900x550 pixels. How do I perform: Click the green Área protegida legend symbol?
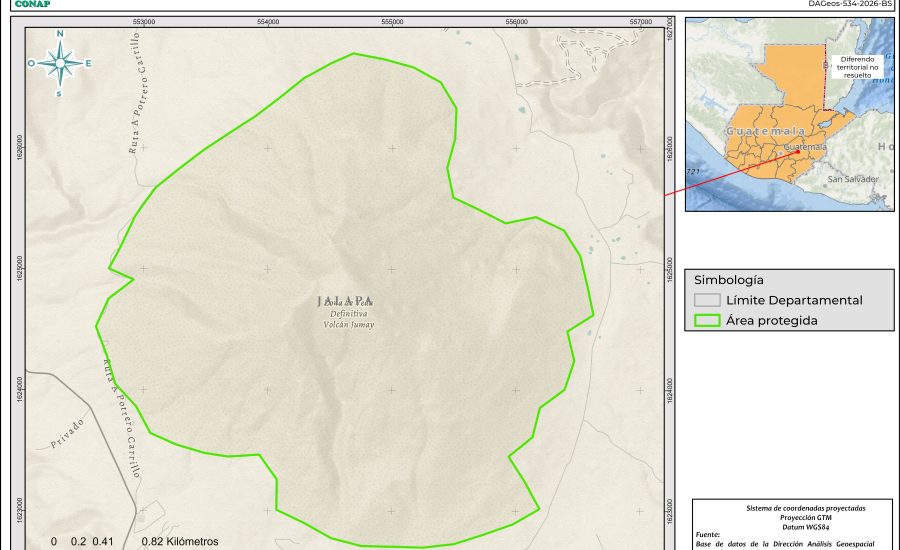click(x=708, y=321)
